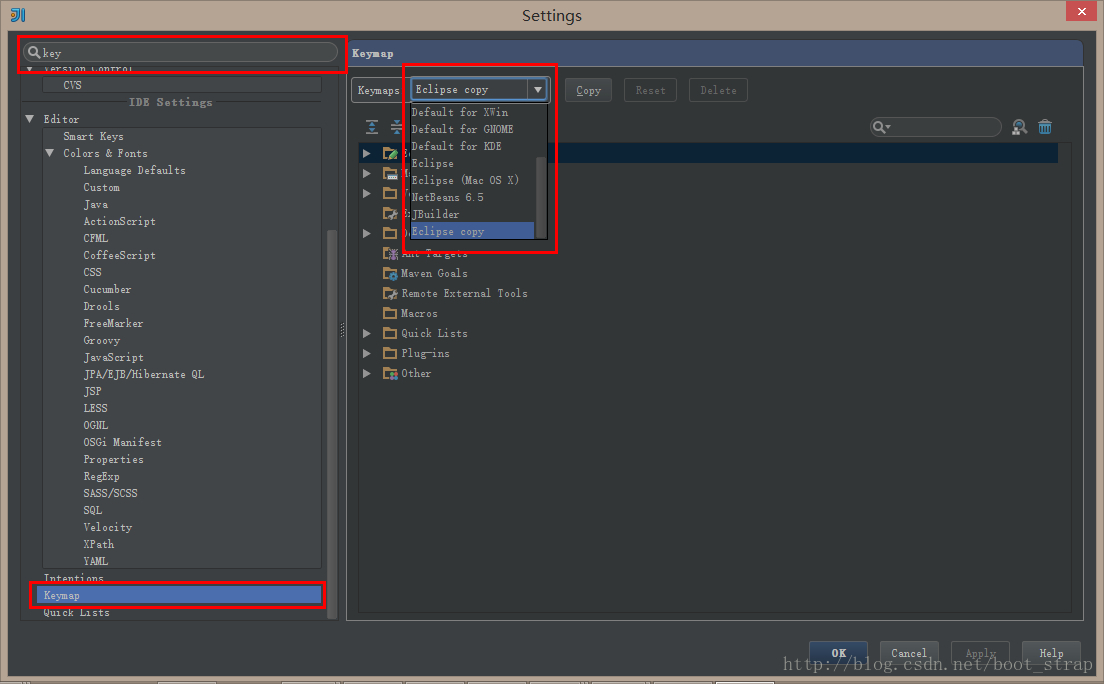
Task: Expand the Quick Lists keymap group
Action: point(367,333)
